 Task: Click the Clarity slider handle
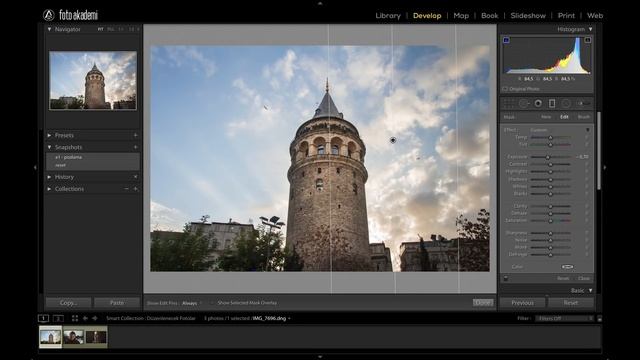tap(550, 207)
